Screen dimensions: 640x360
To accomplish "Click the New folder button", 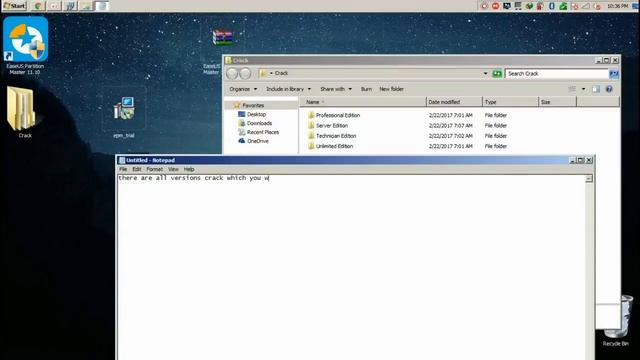I will click(x=391, y=89).
